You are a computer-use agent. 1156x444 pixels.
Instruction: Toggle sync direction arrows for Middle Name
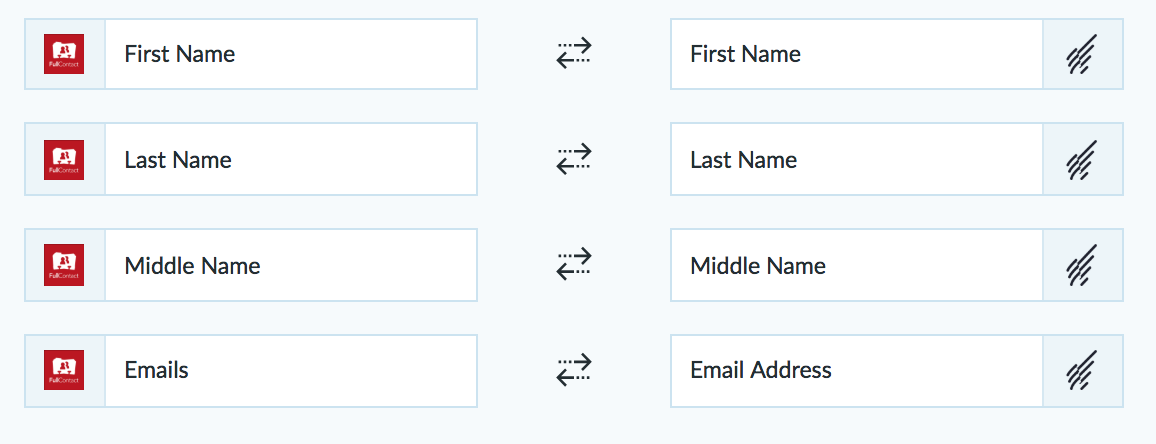[x=574, y=265]
